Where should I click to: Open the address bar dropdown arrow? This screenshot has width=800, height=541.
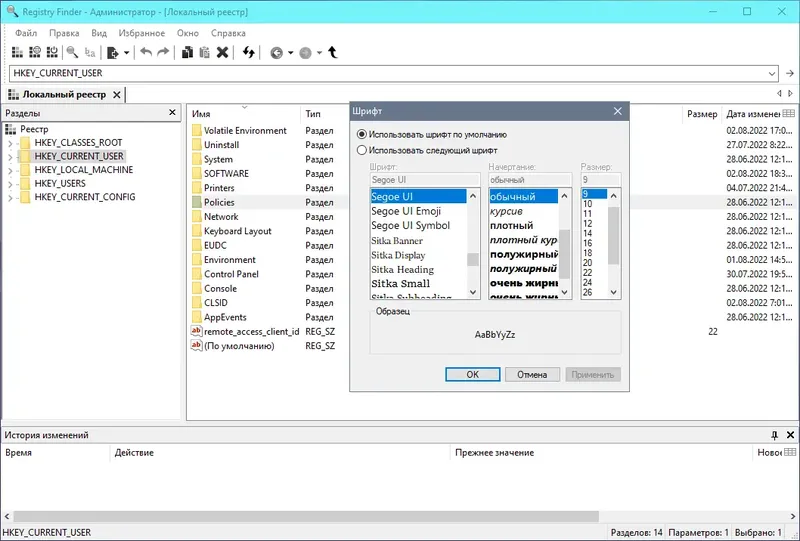click(772, 73)
